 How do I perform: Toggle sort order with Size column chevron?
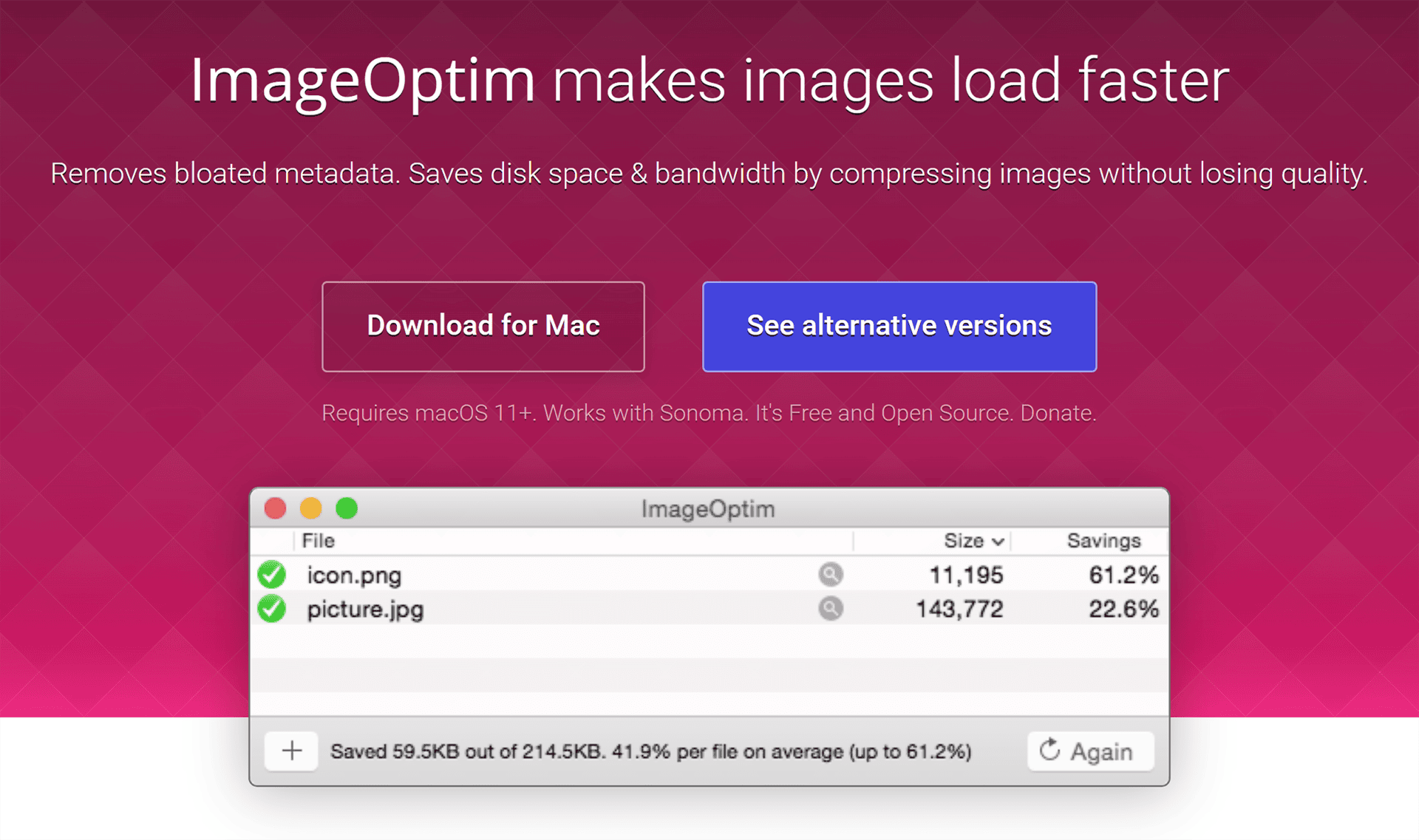click(x=998, y=542)
